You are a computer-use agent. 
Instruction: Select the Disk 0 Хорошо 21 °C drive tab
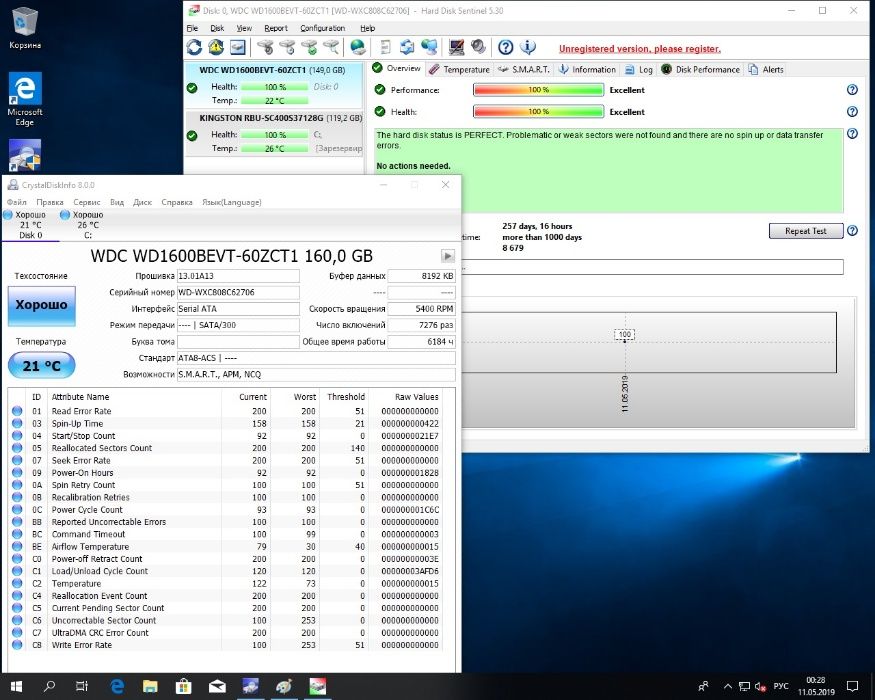pos(31,225)
